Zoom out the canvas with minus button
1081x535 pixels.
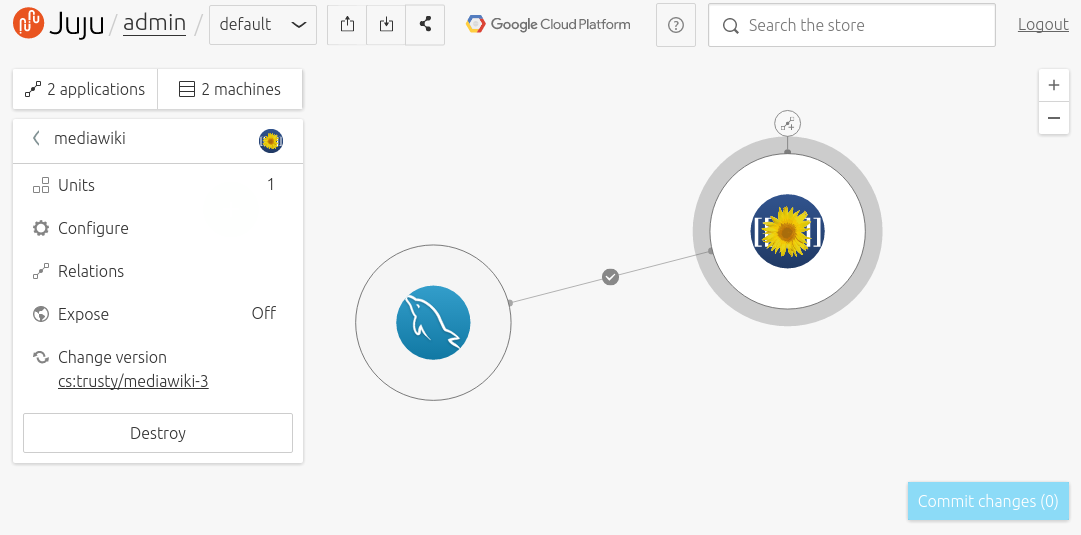(1053, 118)
